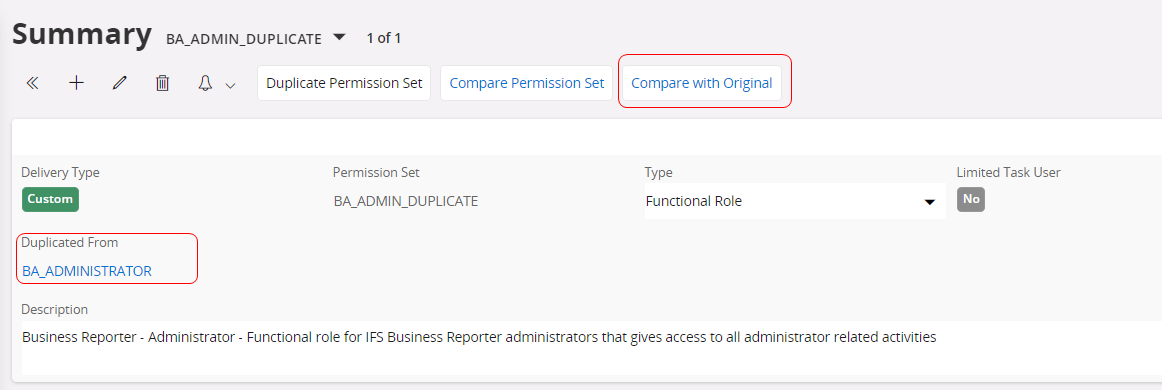Add new record with plus icon
The width and height of the screenshot is (1162, 390).
(x=76, y=83)
